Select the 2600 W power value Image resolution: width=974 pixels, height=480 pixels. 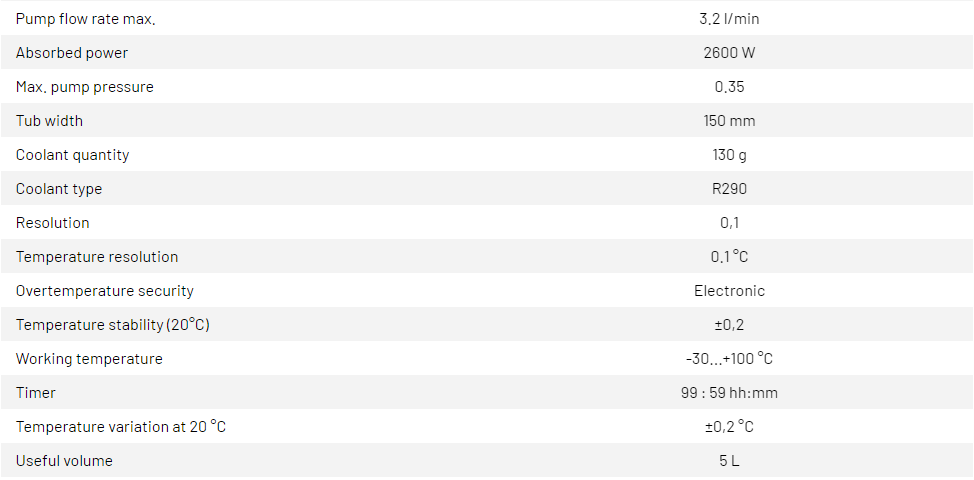click(729, 53)
